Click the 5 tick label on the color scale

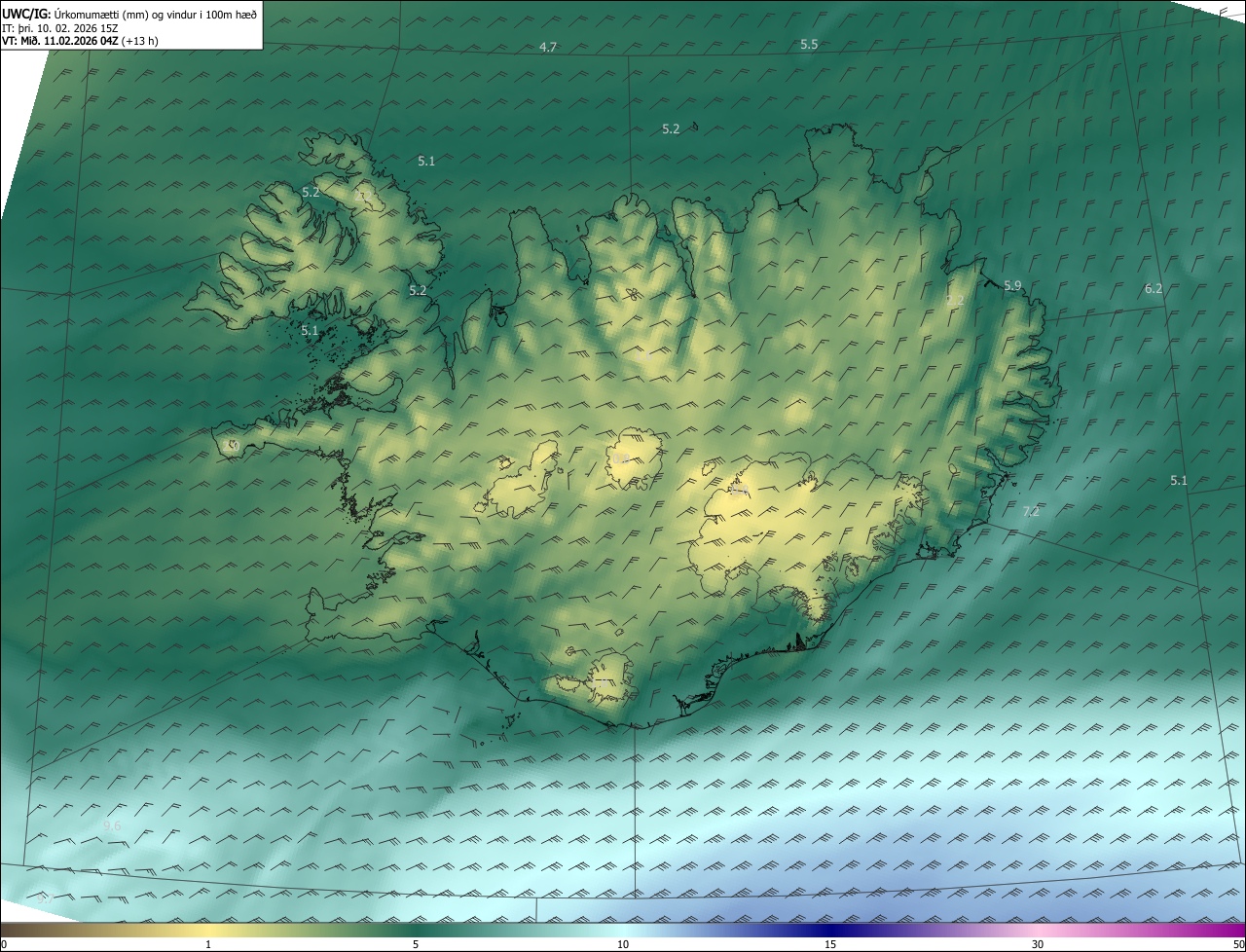(416, 944)
